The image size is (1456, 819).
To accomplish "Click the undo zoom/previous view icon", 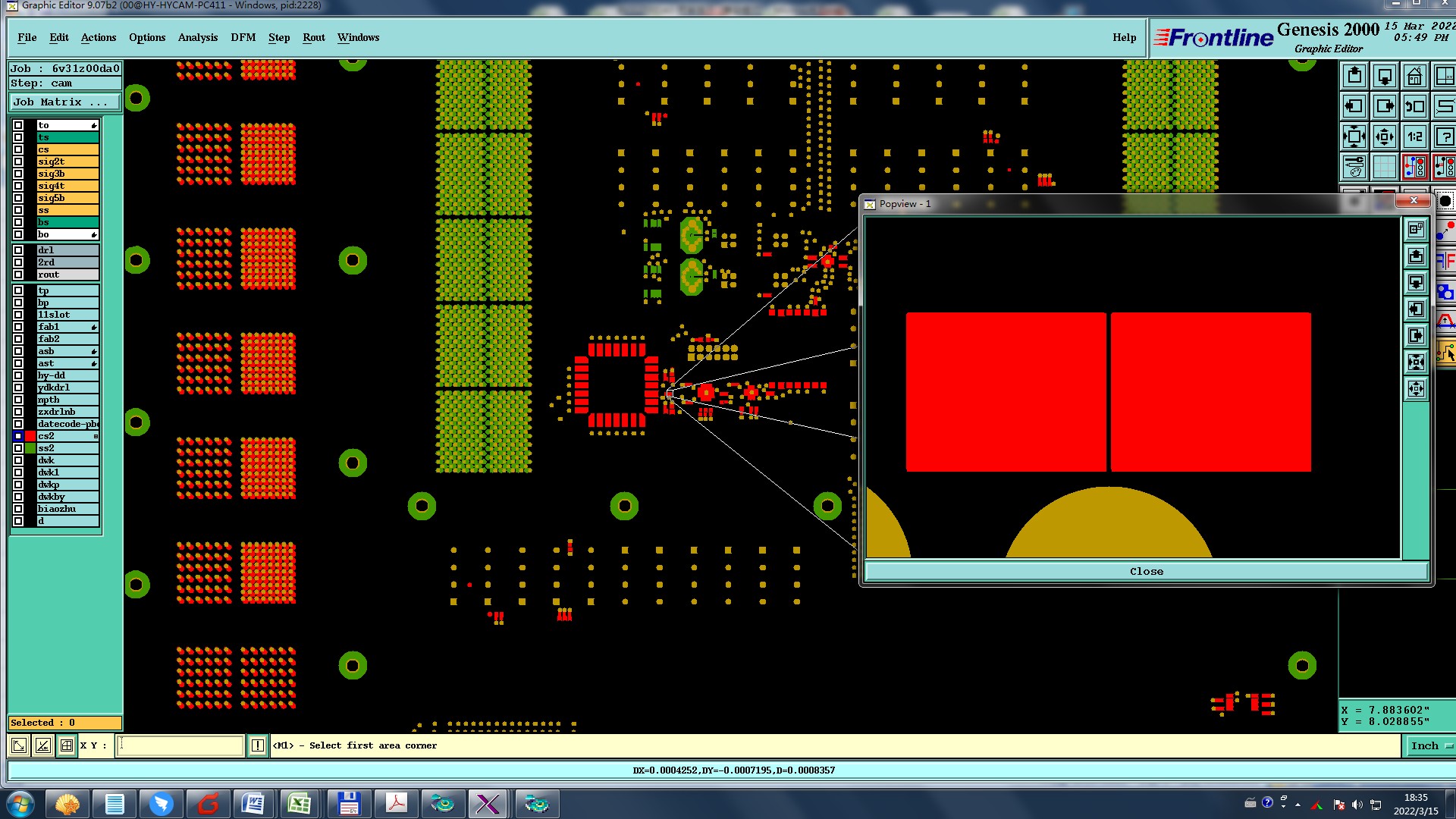I will pos(1415,107).
